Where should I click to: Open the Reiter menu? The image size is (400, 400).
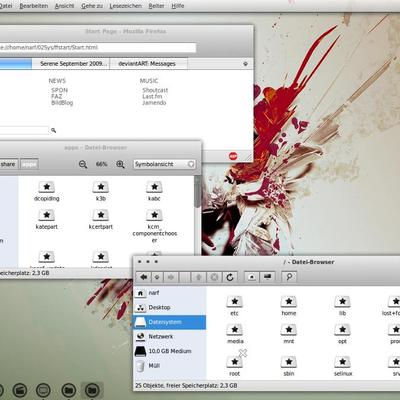[156, 6]
